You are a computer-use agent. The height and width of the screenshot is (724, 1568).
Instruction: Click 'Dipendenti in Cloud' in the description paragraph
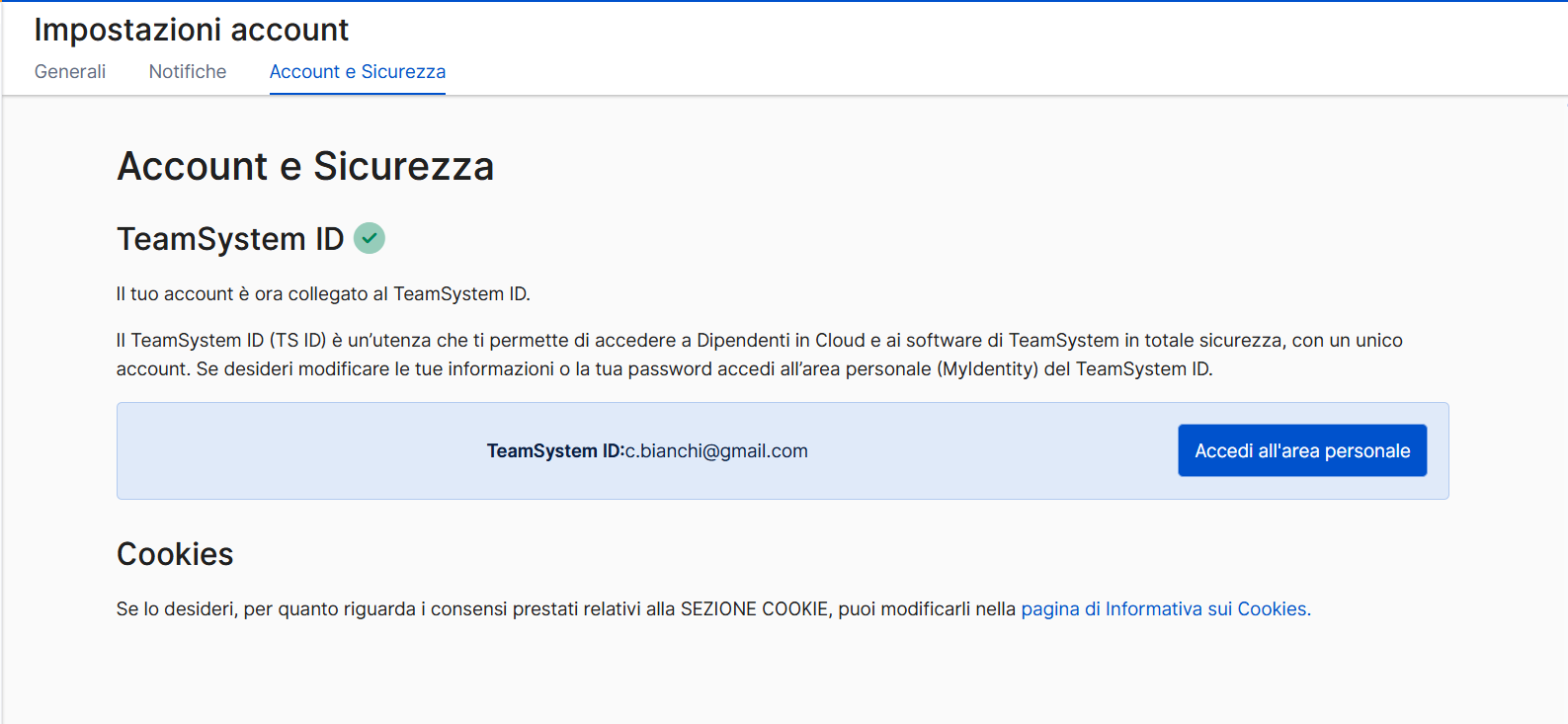[781, 341]
